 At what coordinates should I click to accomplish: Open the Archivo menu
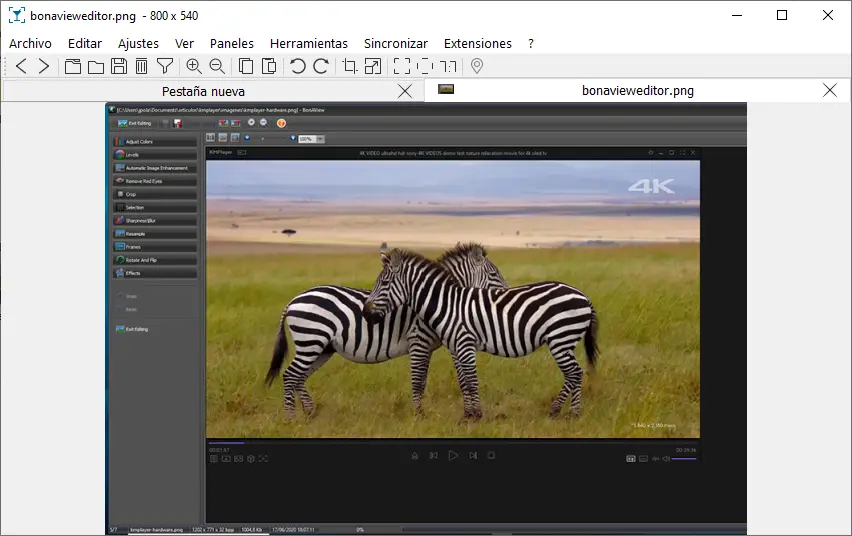tap(30, 43)
